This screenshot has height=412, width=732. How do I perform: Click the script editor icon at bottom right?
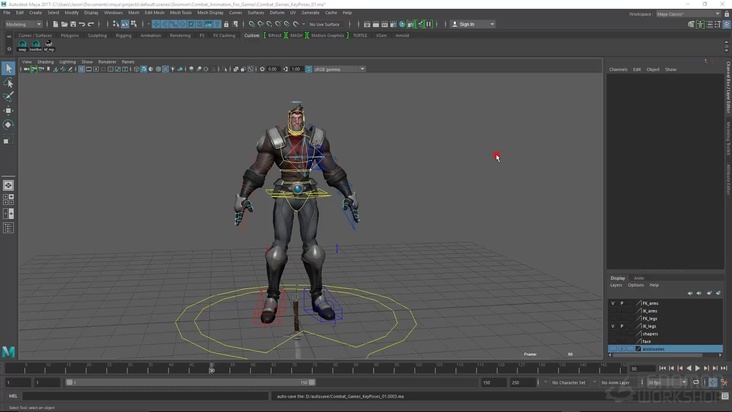725,396
